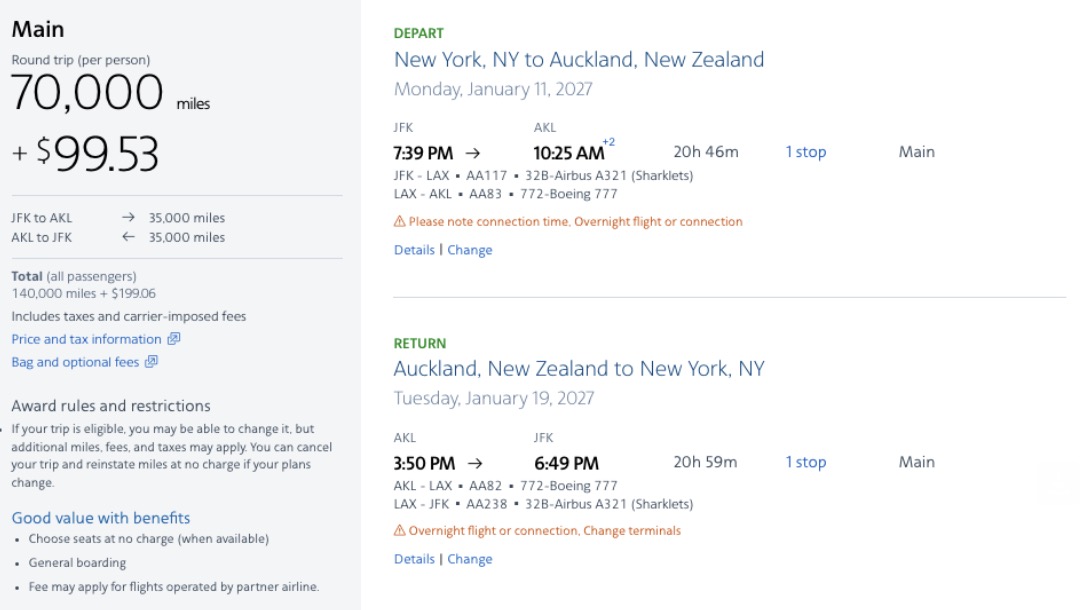This screenshot has height=610, width=1092.
Task: Open 1 stop details for the departing flight
Action: pos(806,151)
